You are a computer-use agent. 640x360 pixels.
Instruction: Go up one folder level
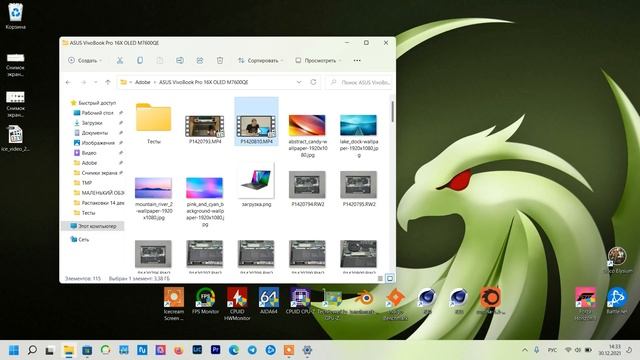coord(108,82)
